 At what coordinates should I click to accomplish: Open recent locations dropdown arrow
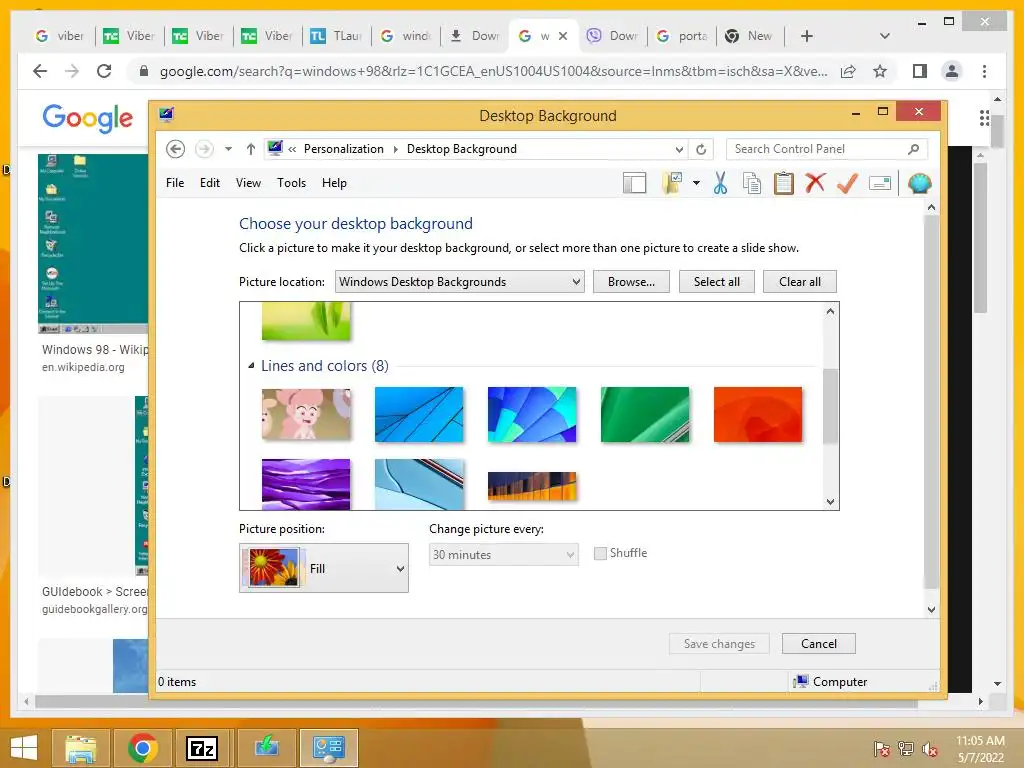[x=228, y=149]
